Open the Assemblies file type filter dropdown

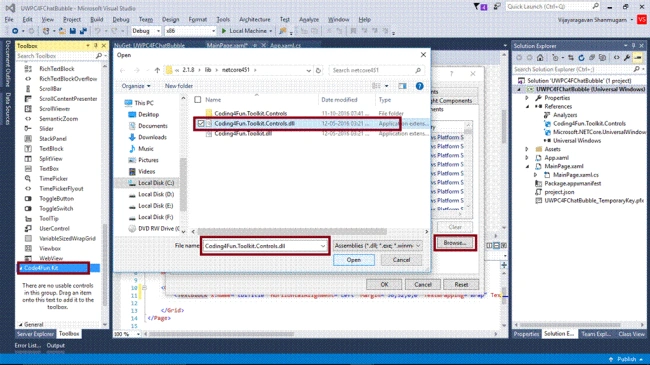point(377,246)
